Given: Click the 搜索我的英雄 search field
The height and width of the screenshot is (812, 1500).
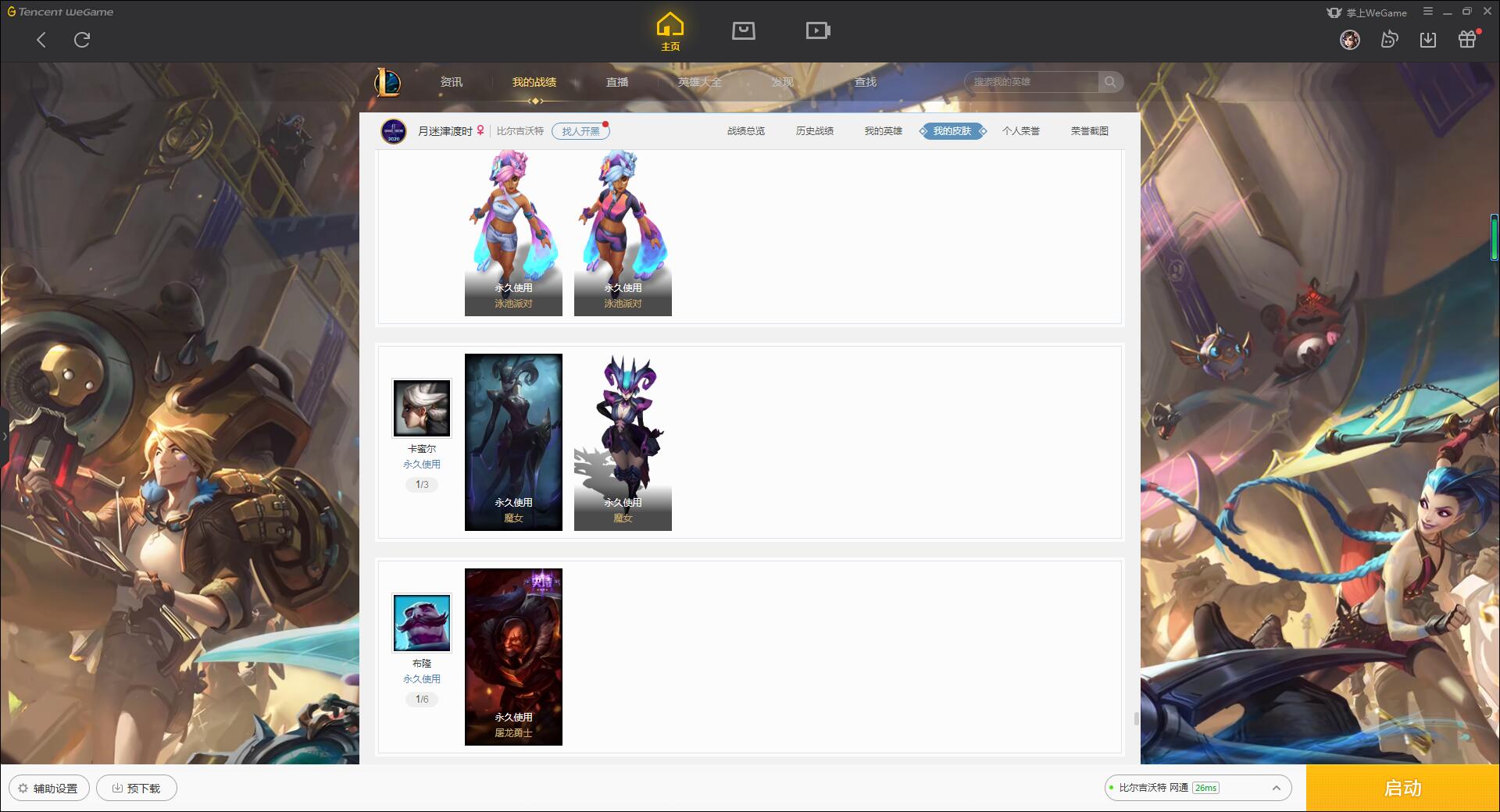Looking at the screenshot, I should pyautogui.click(x=1033, y=82).
